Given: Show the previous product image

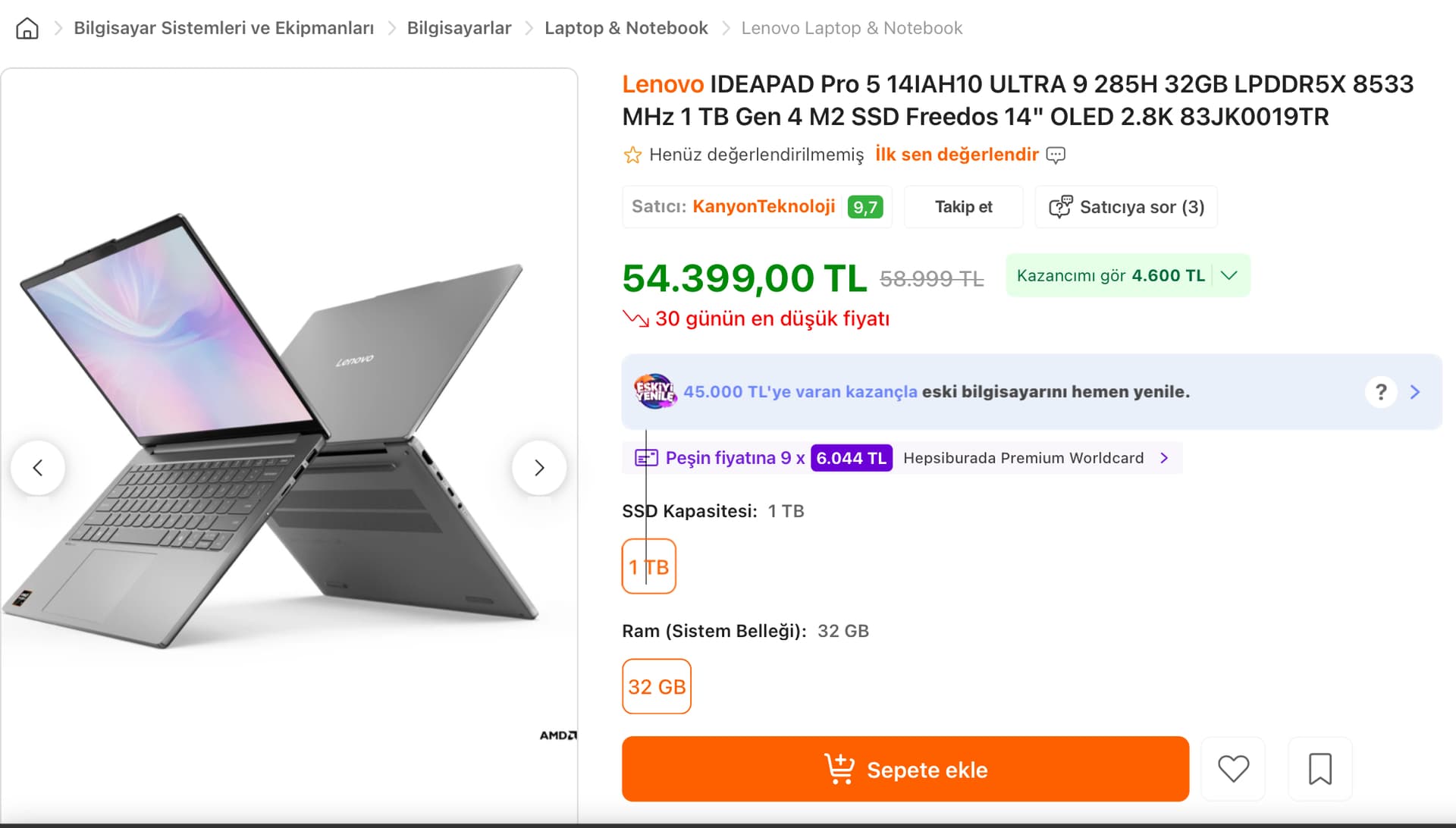Looking at the screenshot, I should (x=38, y=468).
